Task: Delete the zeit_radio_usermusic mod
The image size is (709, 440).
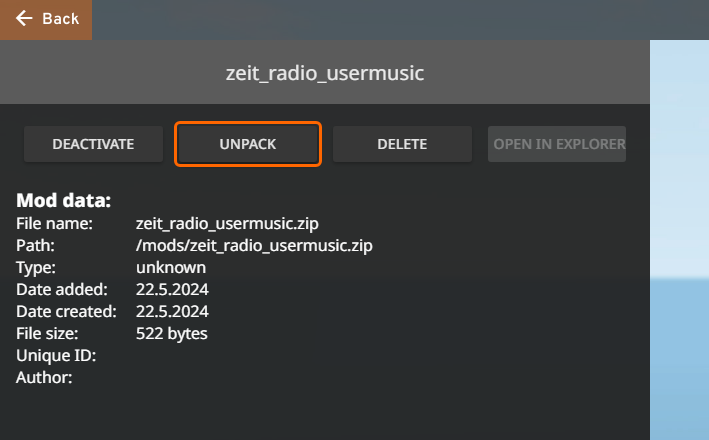Action: tap(402, 144)
